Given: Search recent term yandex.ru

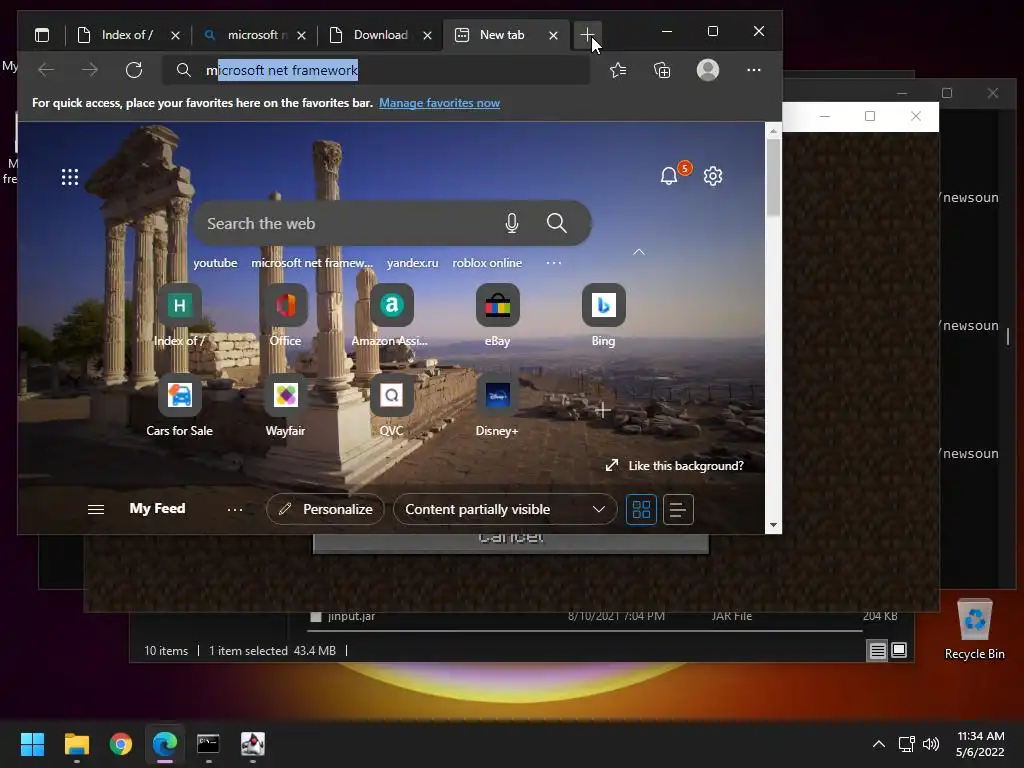Looking at the screenshot, I should [413, 263].
